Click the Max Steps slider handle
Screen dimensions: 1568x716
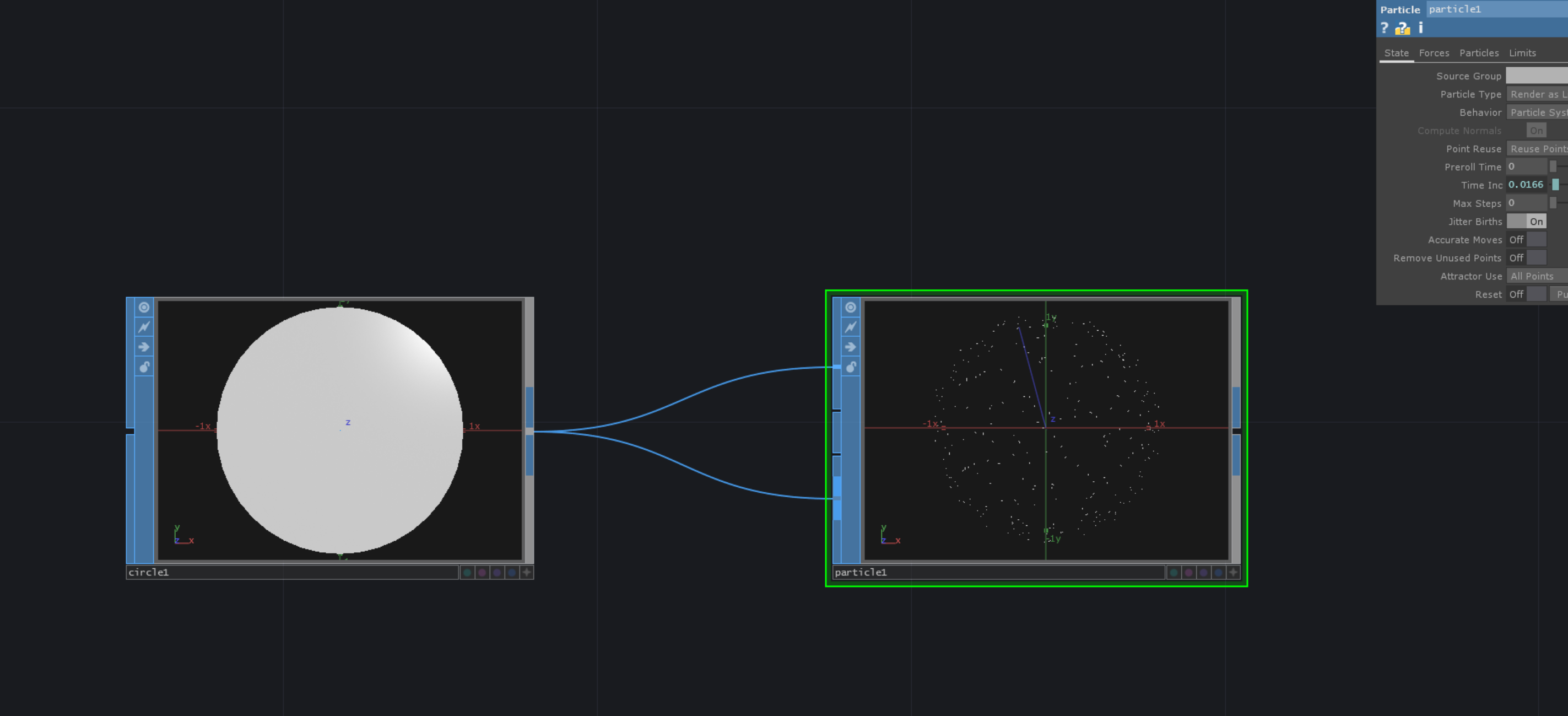point(1553,203)
